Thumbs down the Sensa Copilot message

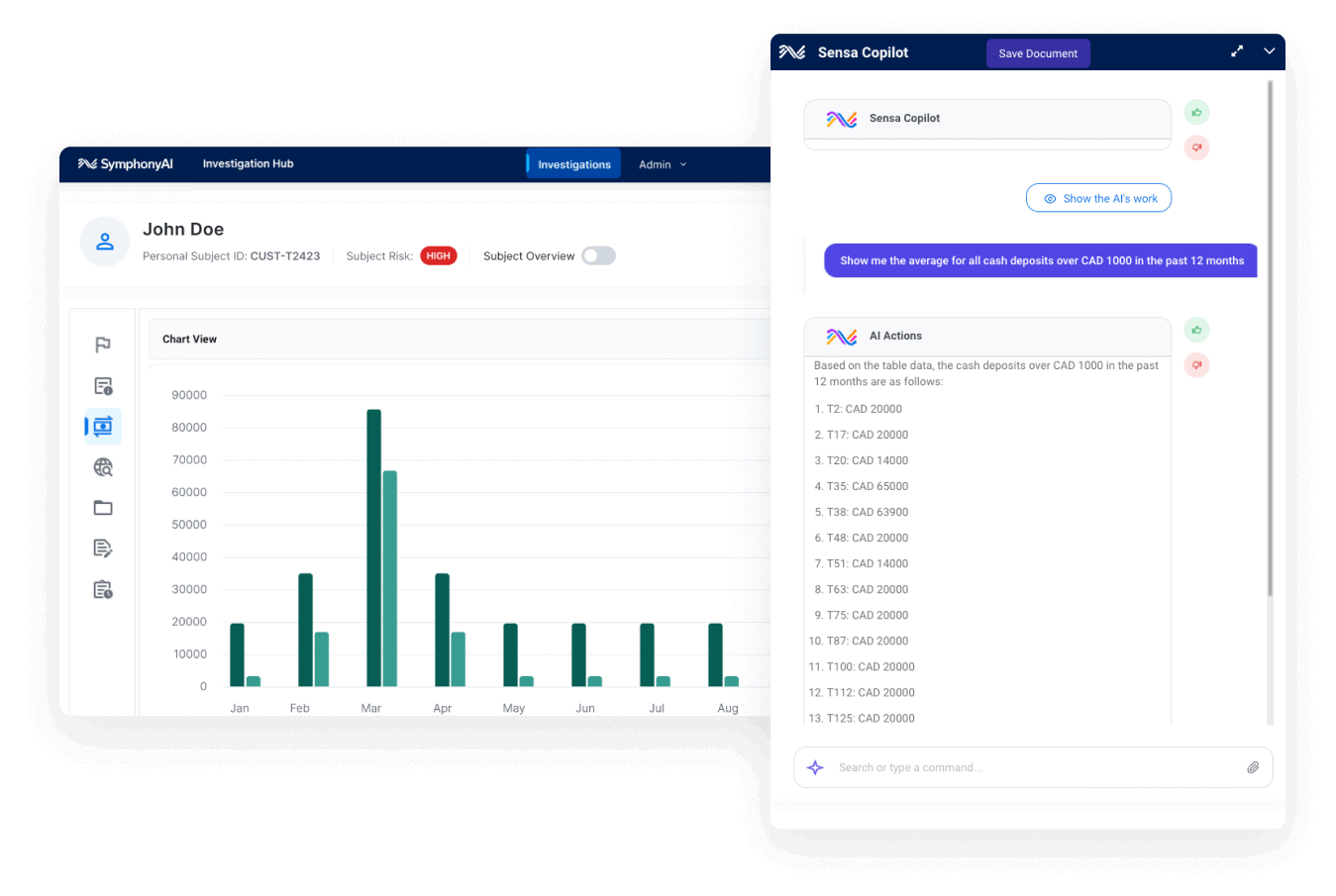pos(1196,148)
